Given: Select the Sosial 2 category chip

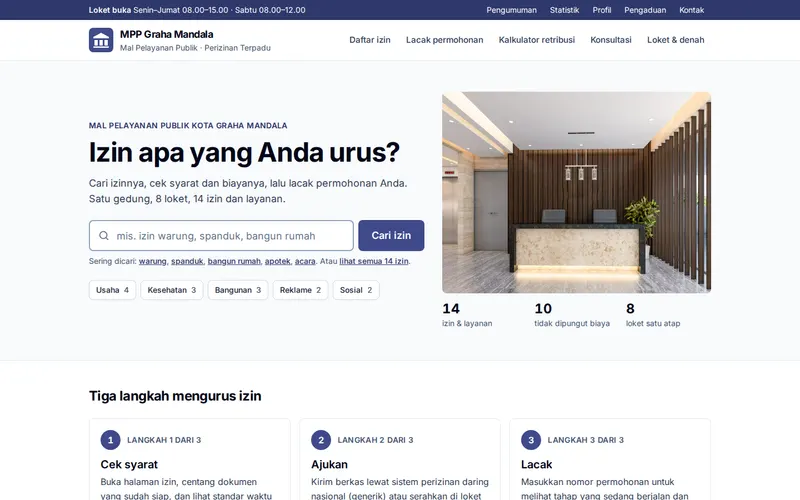Looking at the screenshot, I should pos(356,290).
